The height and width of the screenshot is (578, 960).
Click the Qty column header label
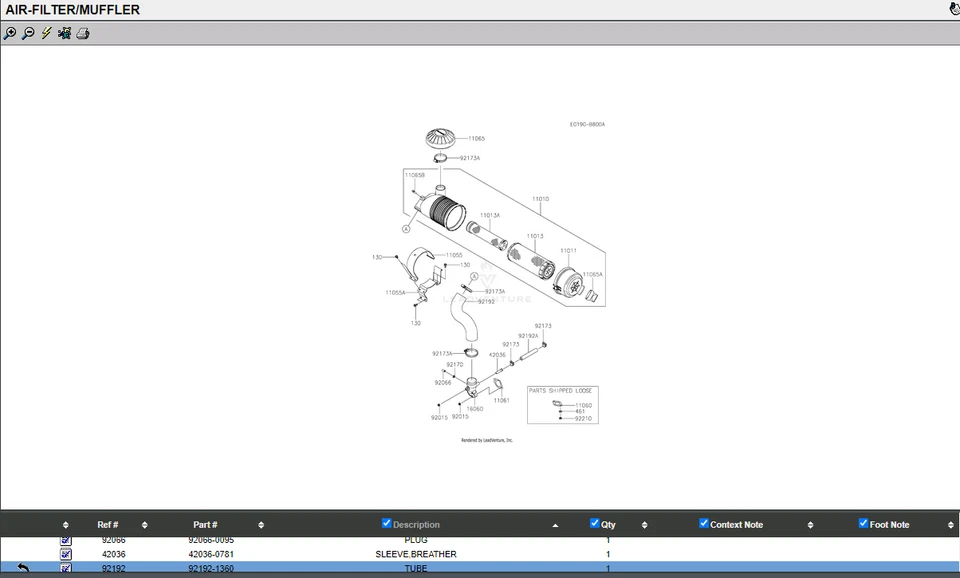click(608, 525)
